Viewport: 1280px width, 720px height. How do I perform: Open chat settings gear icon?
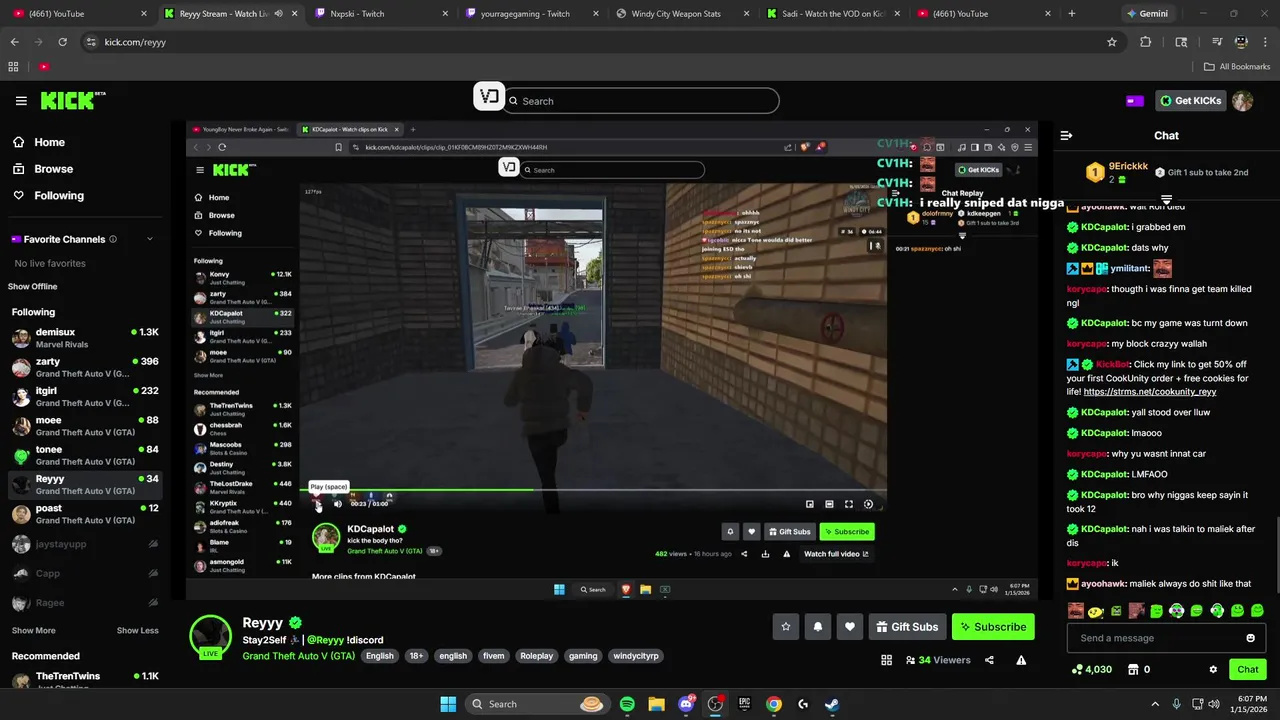tap(1213, 669)
